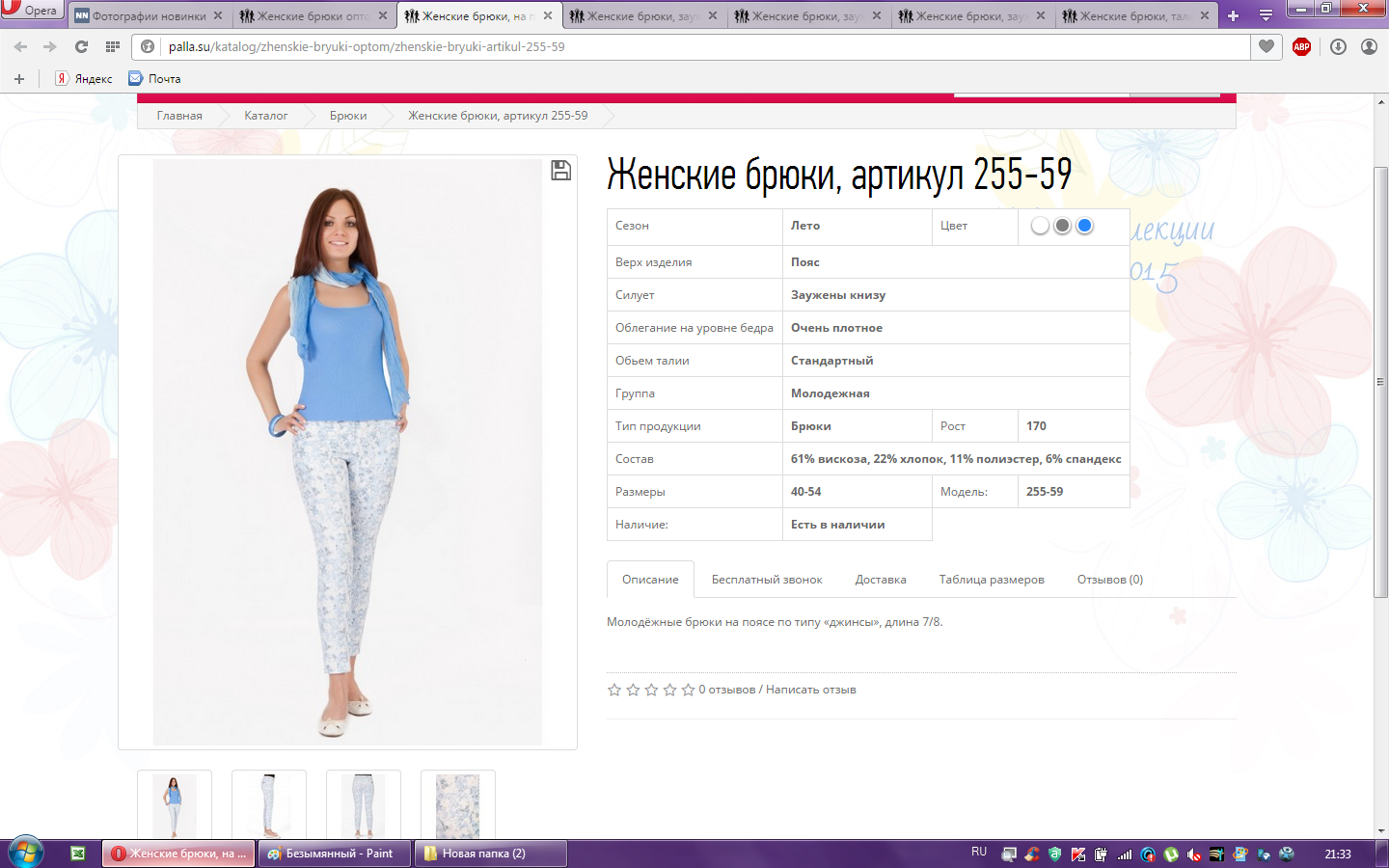Open the network signal tray icon

click(1125, 854)
